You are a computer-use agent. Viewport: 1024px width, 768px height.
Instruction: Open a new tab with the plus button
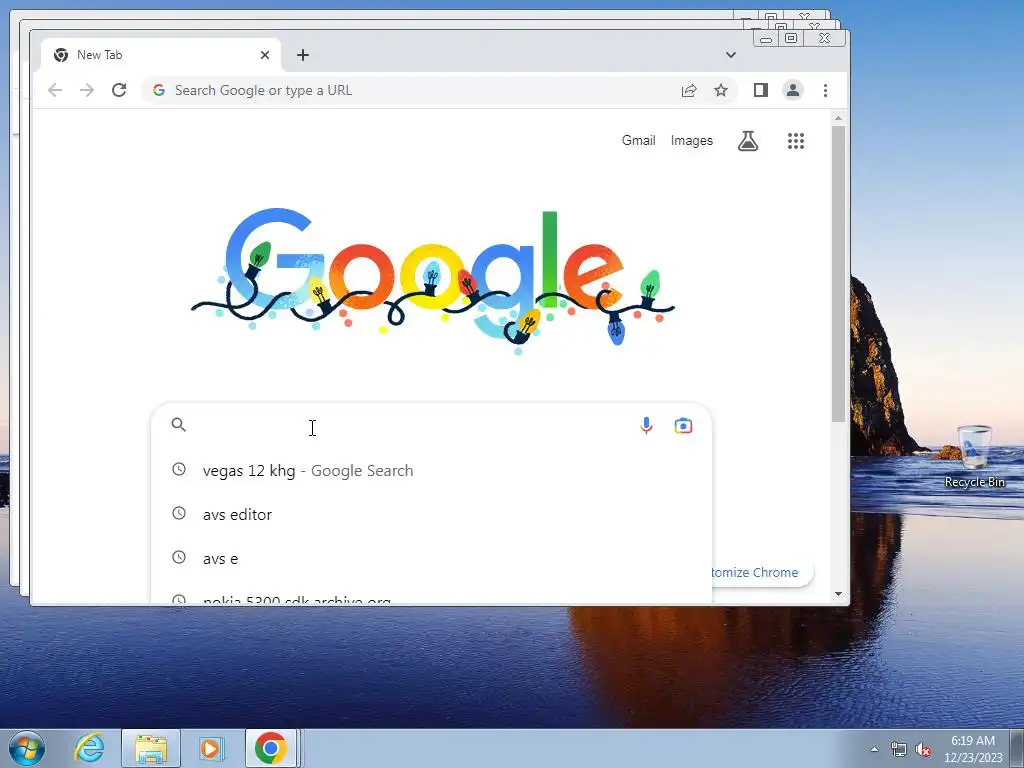coord(302,55)
